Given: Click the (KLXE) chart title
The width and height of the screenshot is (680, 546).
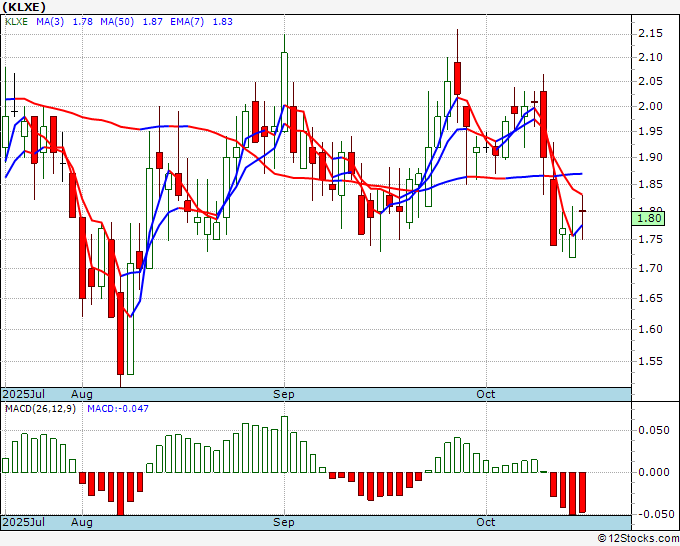Looking at the screenshot, I should coord(24,7).
